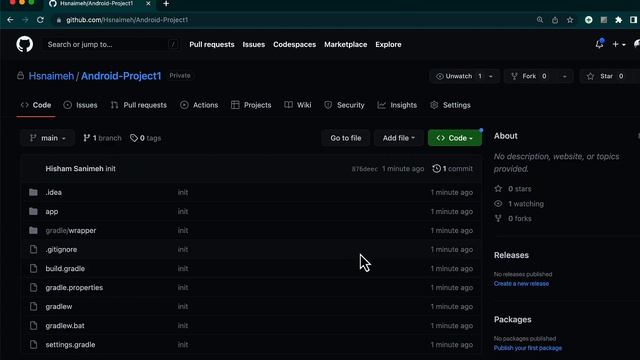This screenshot has width=640, height=360.
Task: Click the file icon beside .gitignore
Action: tap(33, 249)
